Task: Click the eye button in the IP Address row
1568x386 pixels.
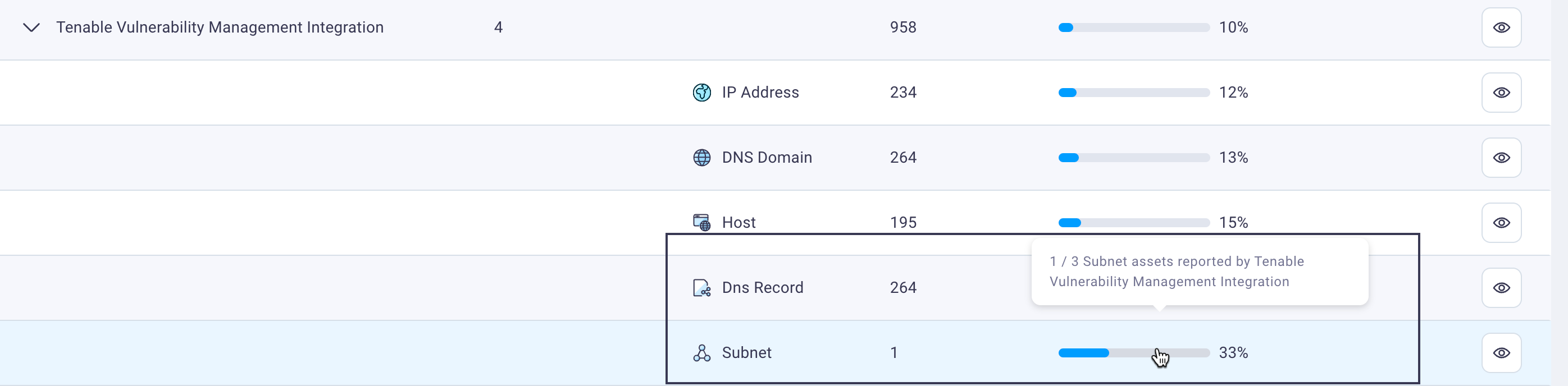Action: [x=1501, y=93]
